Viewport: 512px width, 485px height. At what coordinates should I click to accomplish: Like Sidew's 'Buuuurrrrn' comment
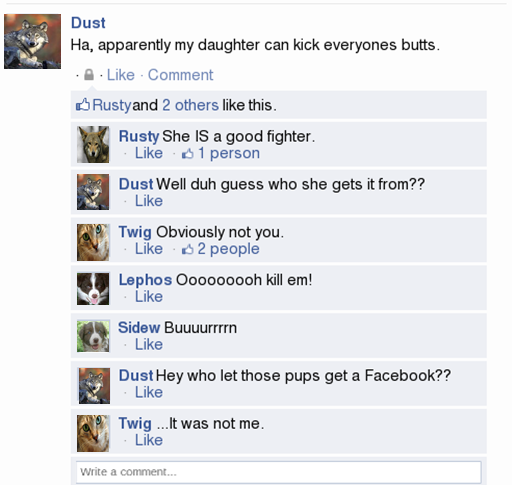click(149, 345)
